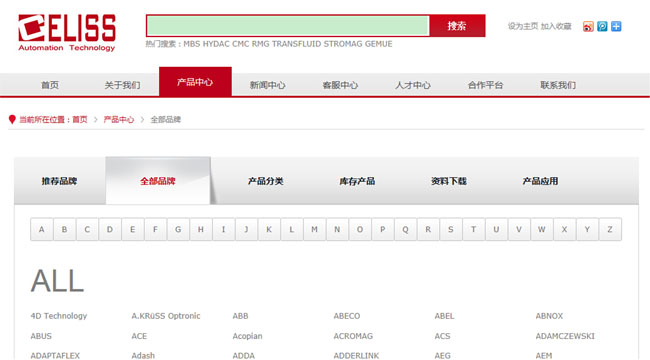Go to 首页 in the main navigation
The width and height of the screenshot is (650, 360).
(x=50, y=85)
